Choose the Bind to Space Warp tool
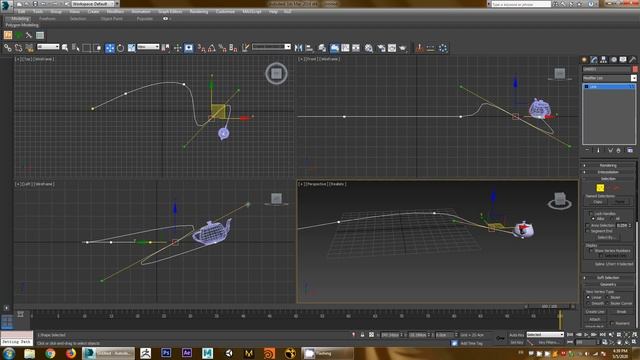Image resolution: width=640 pixels, height=360 pixels. pos(29,48)
